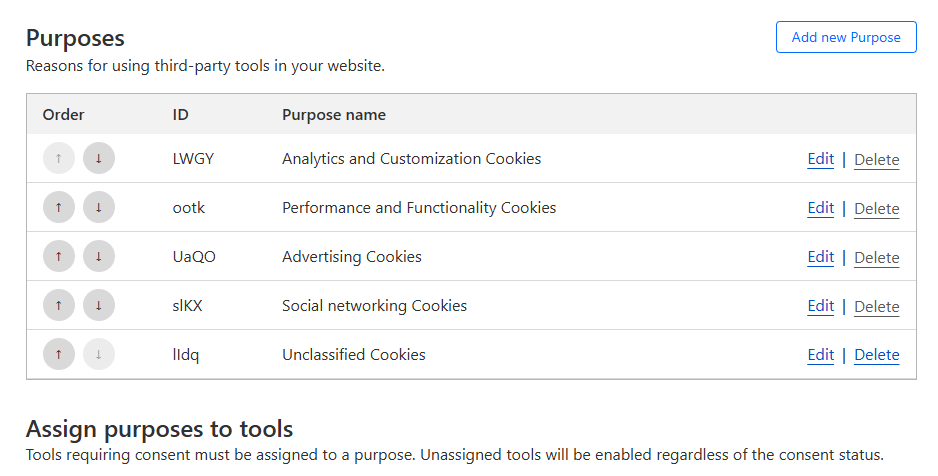
Task: Edit the Unclassified Cookies purpose
Action: (x=820, y=355)
